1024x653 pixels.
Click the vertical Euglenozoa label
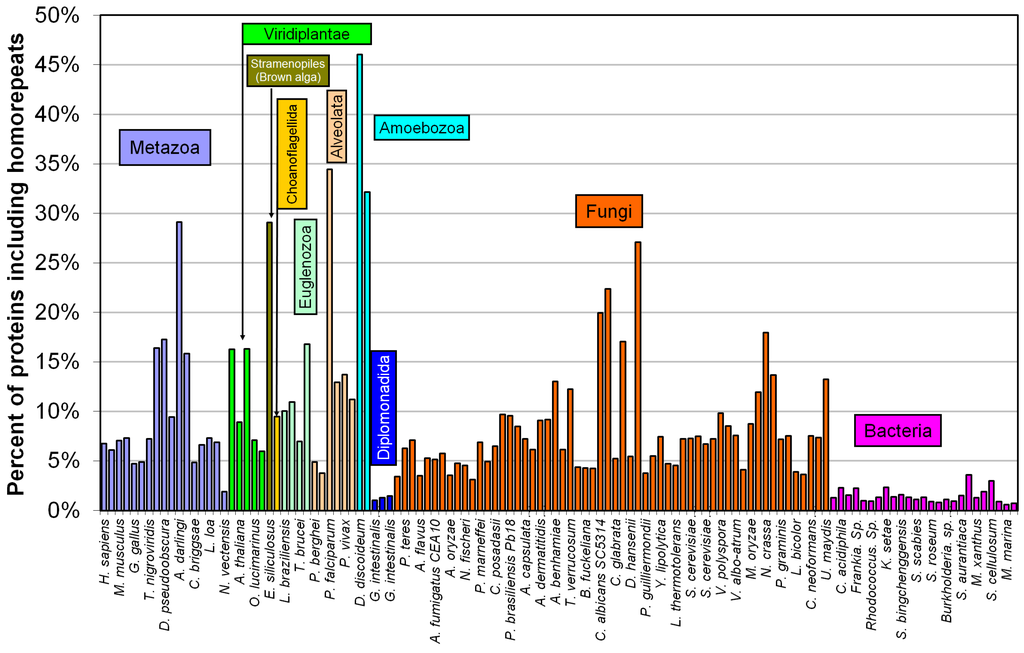(307, 268)
